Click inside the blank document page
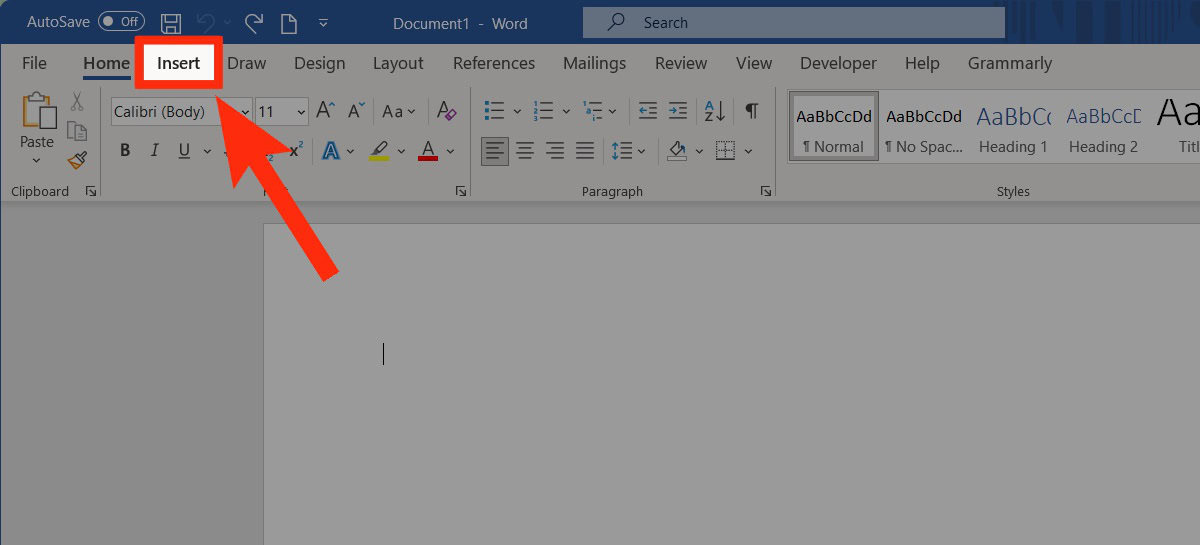 [x=731, y=385]
